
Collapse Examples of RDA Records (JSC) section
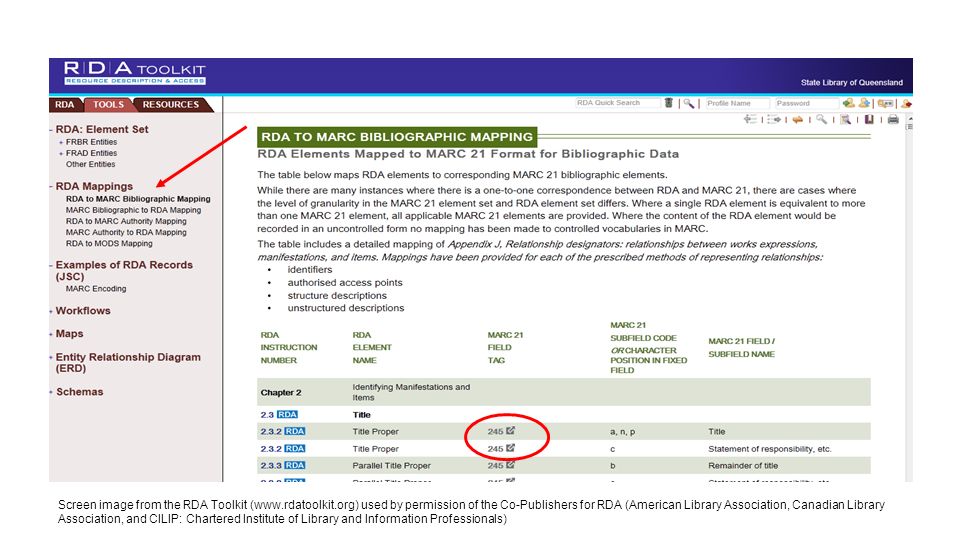click(51, 265)
